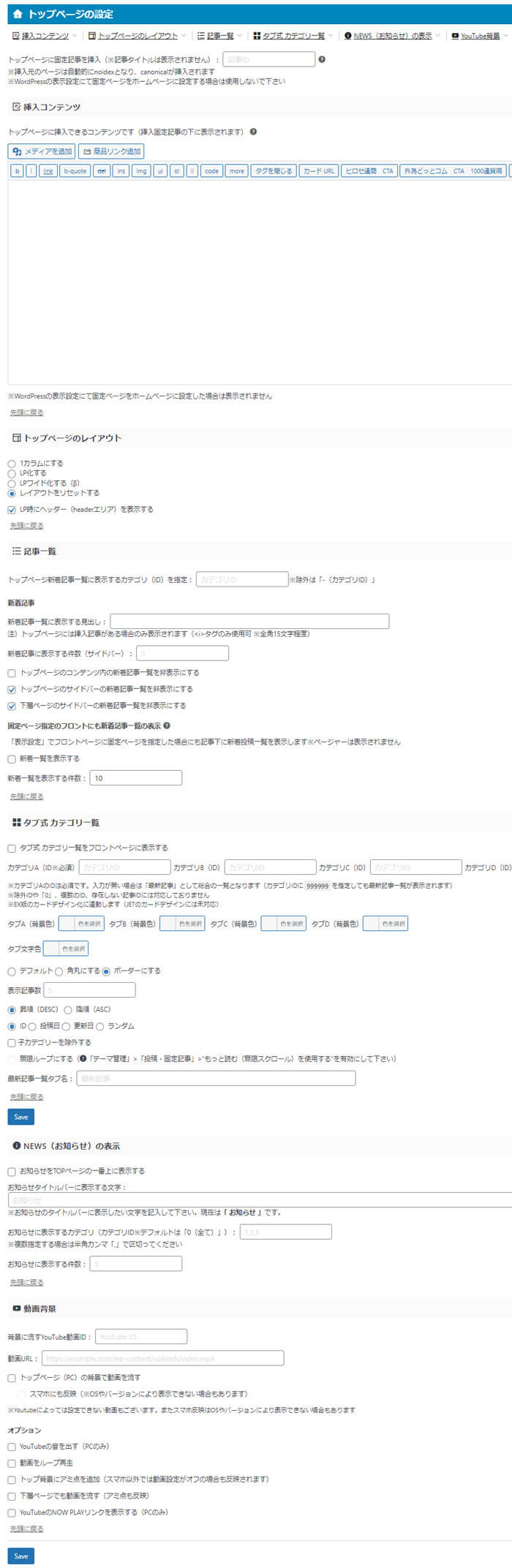
Task: Select 降順（ASC） sort radio
Action: (x=68, y=1010)
